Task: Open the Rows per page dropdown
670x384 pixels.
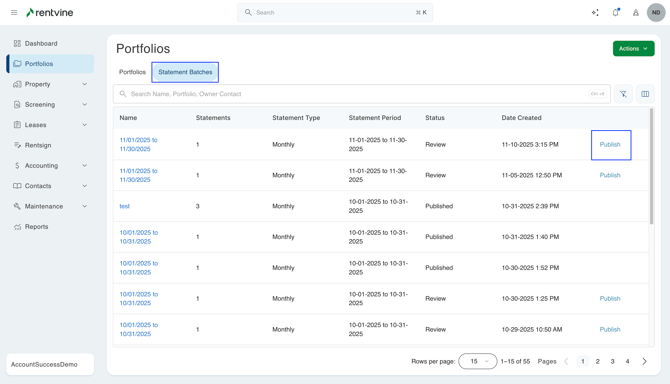Action: pyautogui.click(x=478, y=361)
